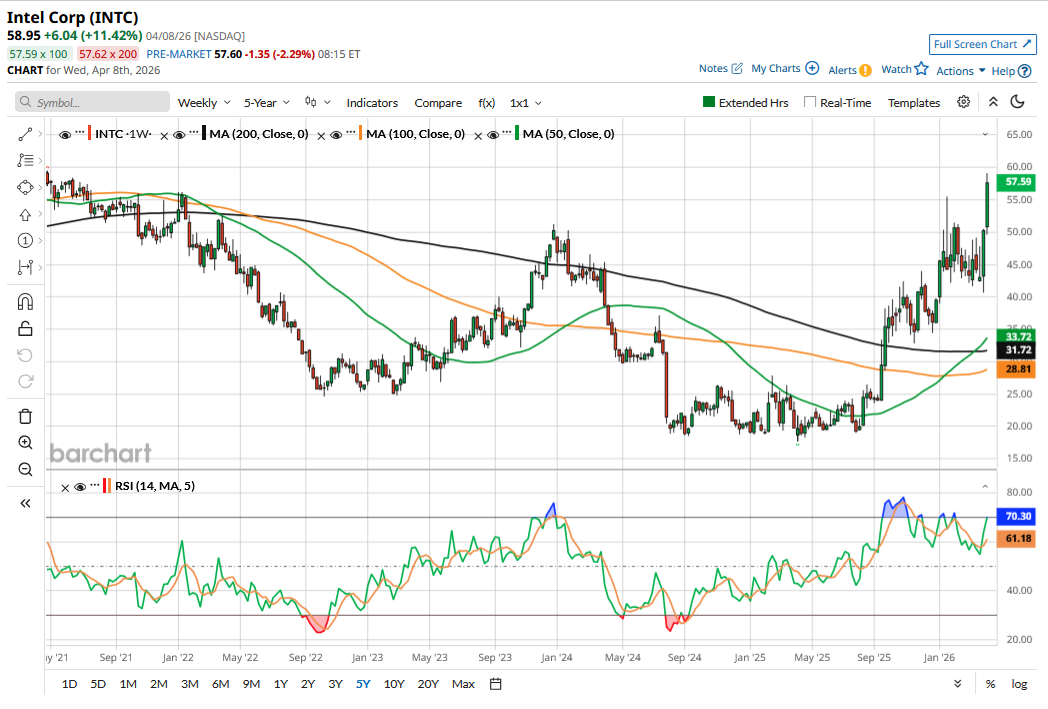
Task: Click the lock drawings icon
Action: pos(25,328)
